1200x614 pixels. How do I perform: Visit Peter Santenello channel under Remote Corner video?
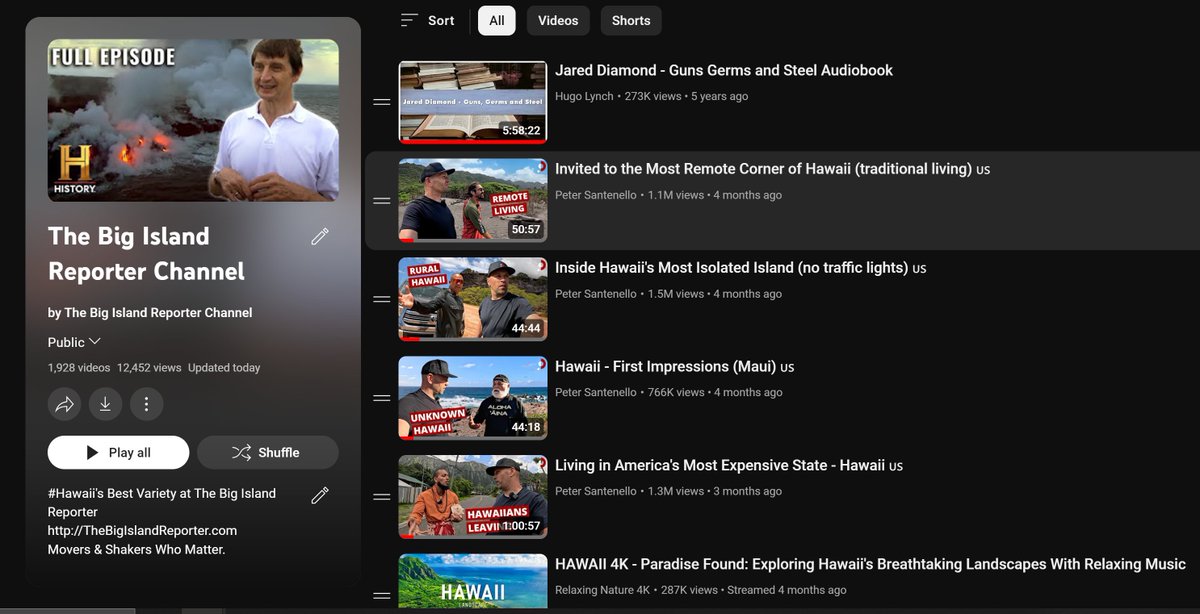tap(596, 196)
